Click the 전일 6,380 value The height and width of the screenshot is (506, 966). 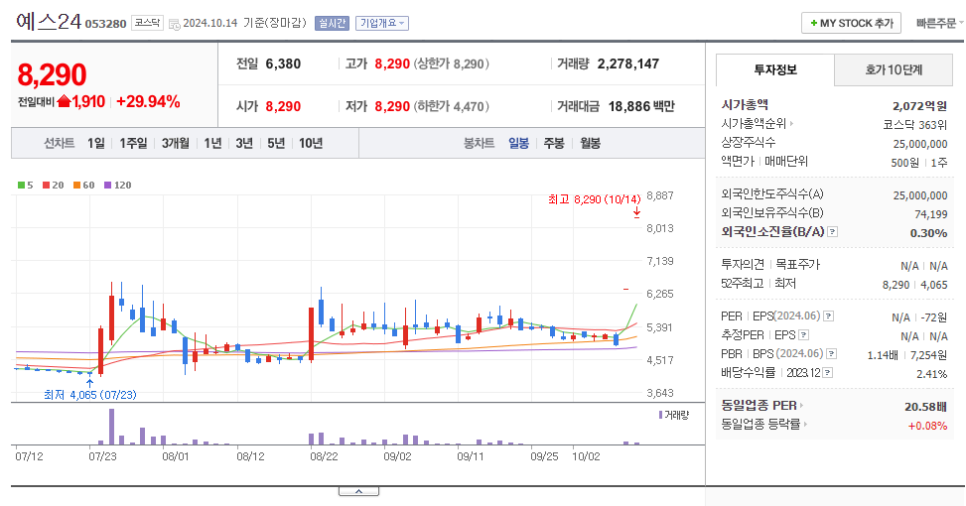[283, 63]
